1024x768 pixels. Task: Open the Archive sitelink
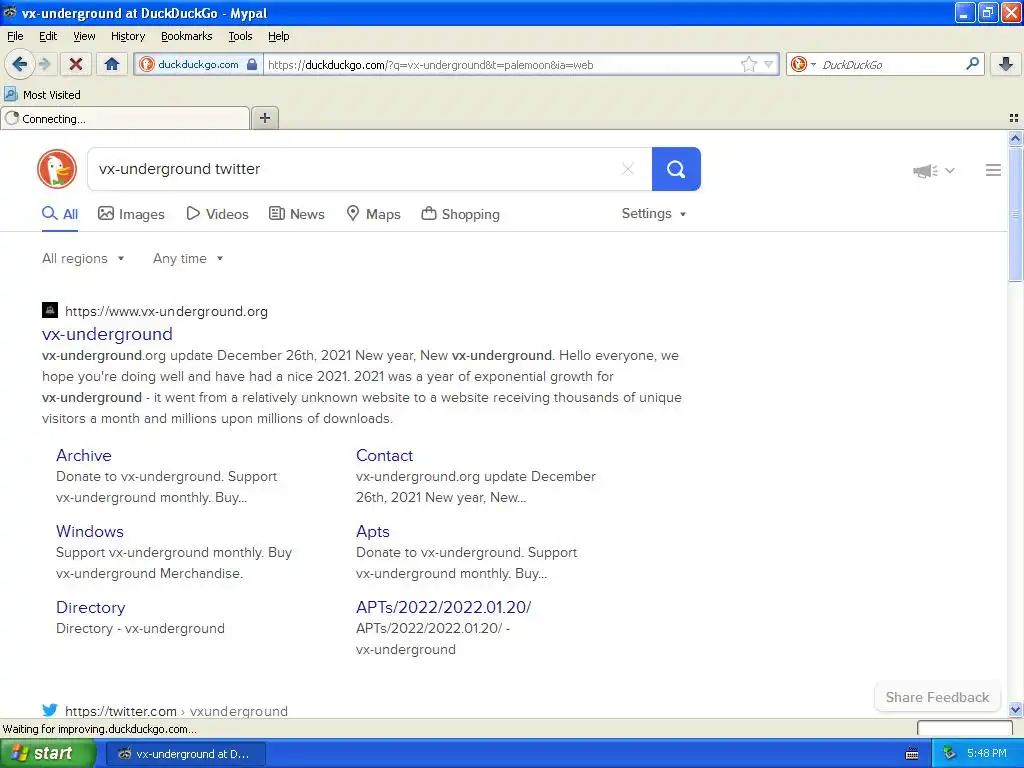click(x=84, y=455)
